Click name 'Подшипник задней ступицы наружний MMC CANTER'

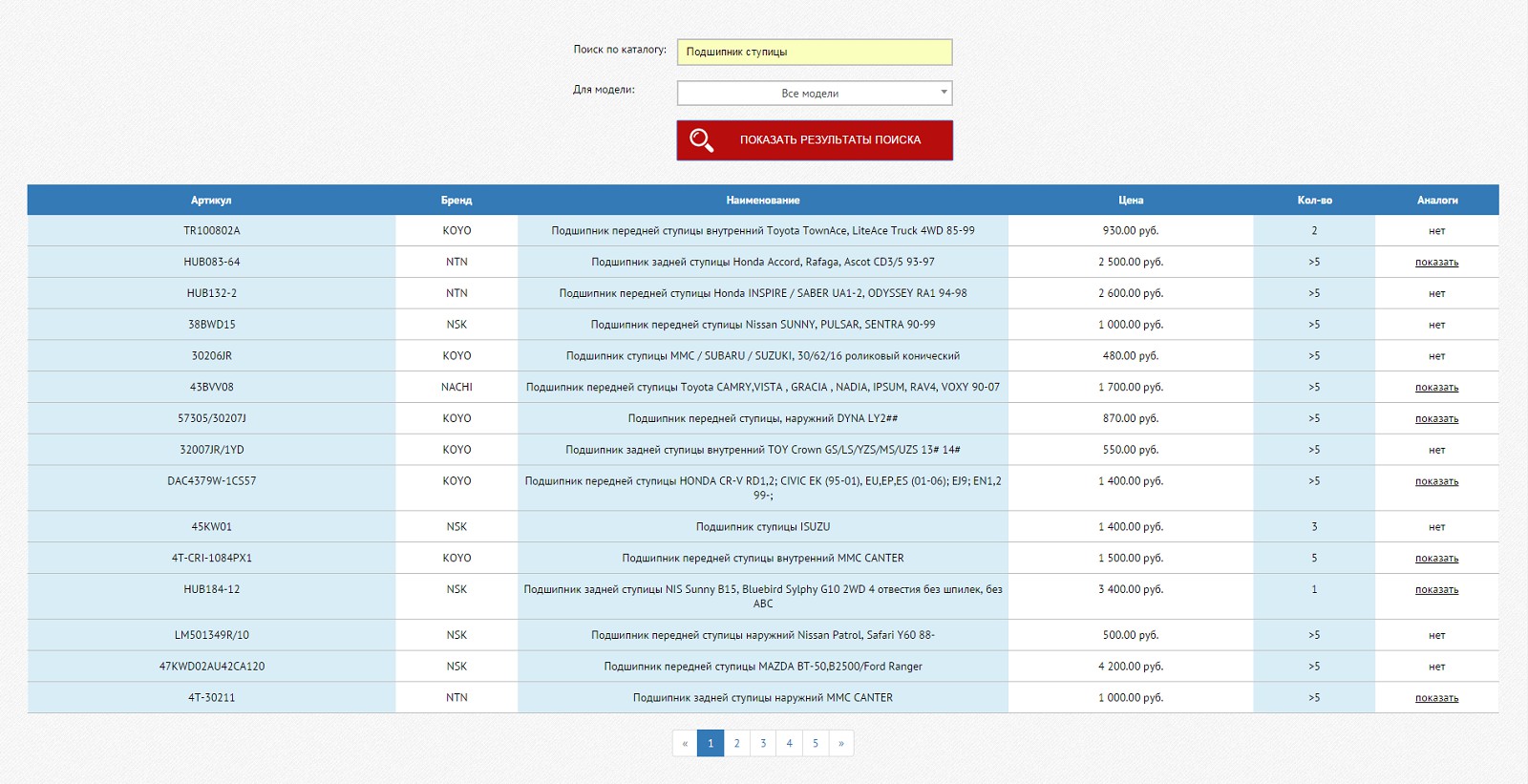click(763, 698)
